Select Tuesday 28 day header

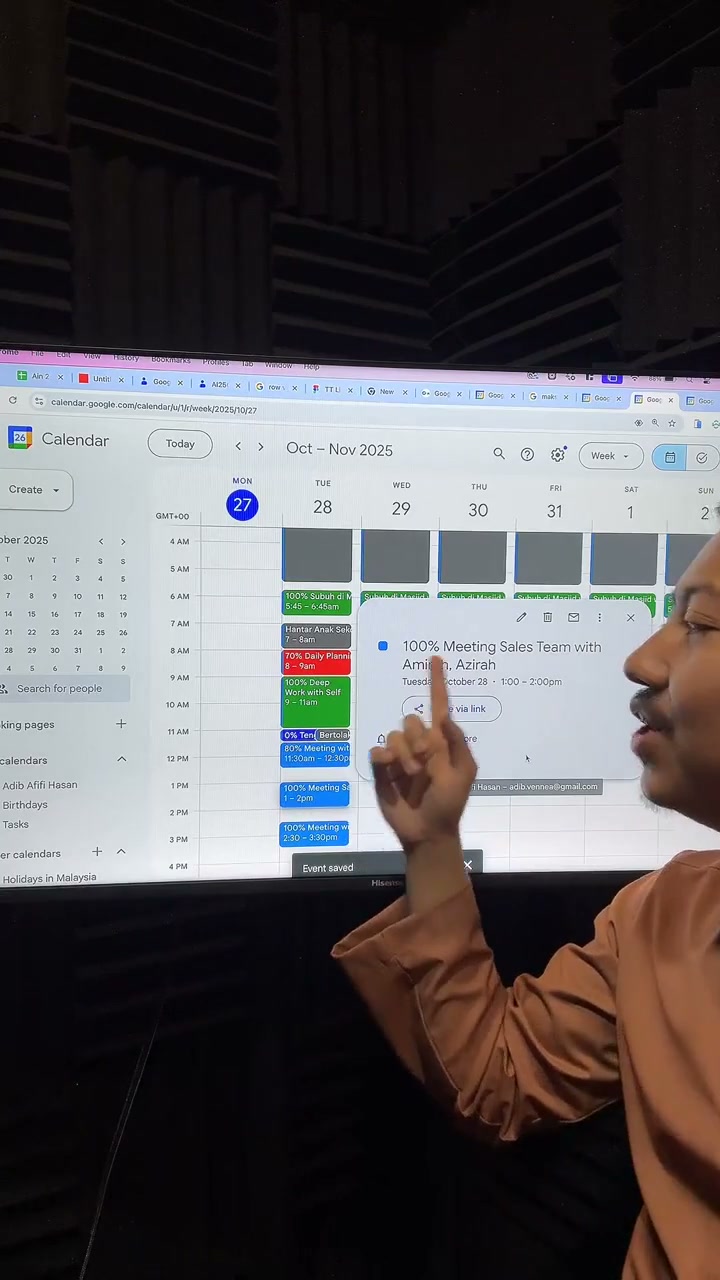322,507
